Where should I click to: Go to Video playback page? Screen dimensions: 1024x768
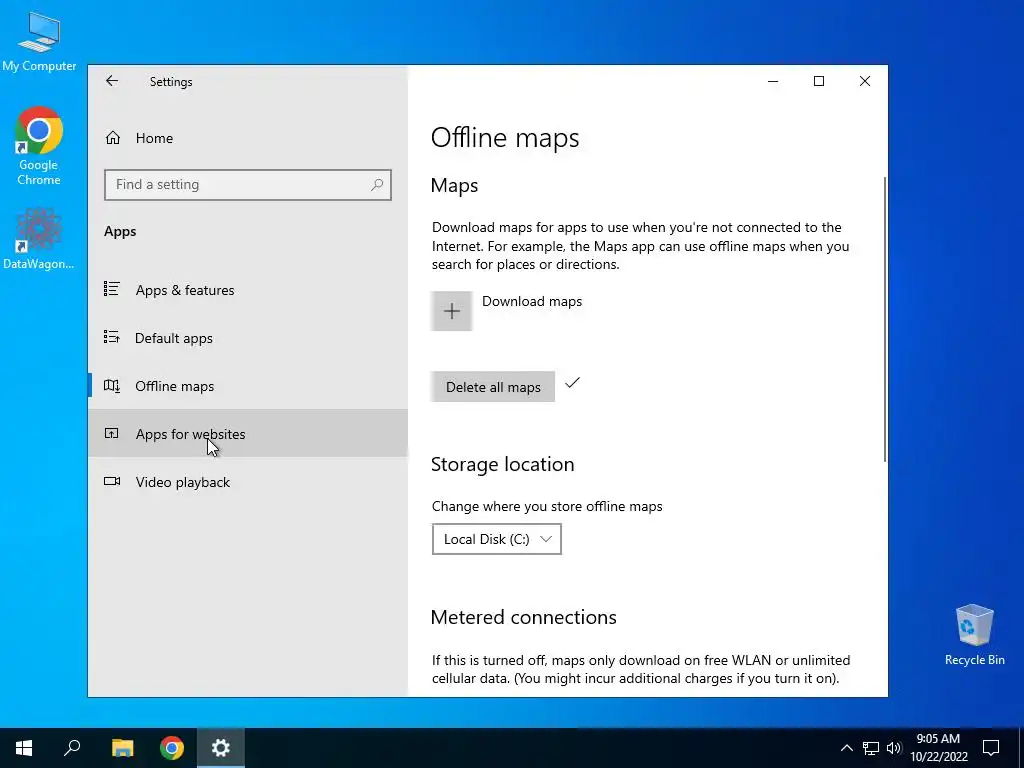coord(248,482)
